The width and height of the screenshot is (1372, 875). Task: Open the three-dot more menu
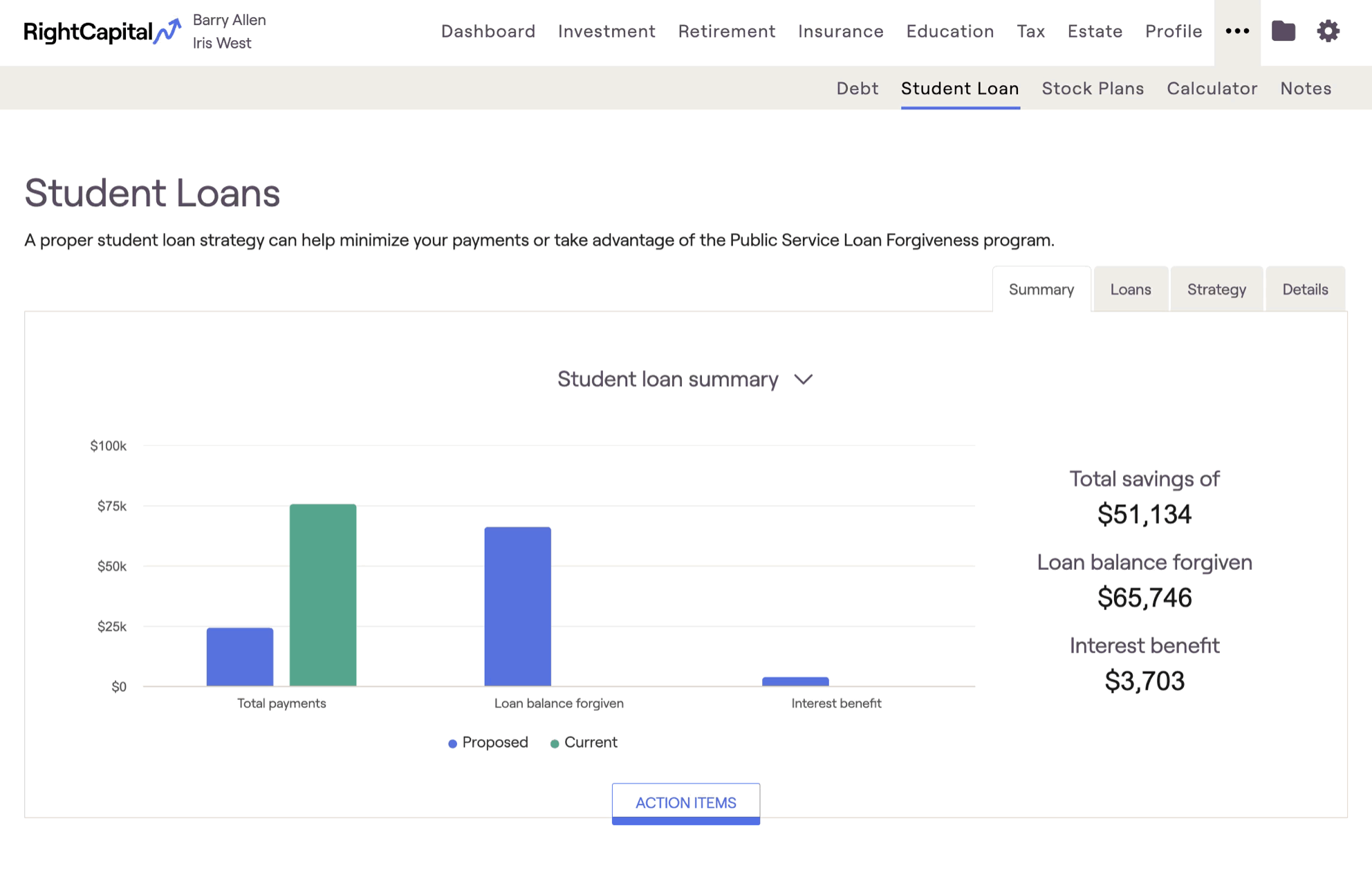coord(1237,31)
